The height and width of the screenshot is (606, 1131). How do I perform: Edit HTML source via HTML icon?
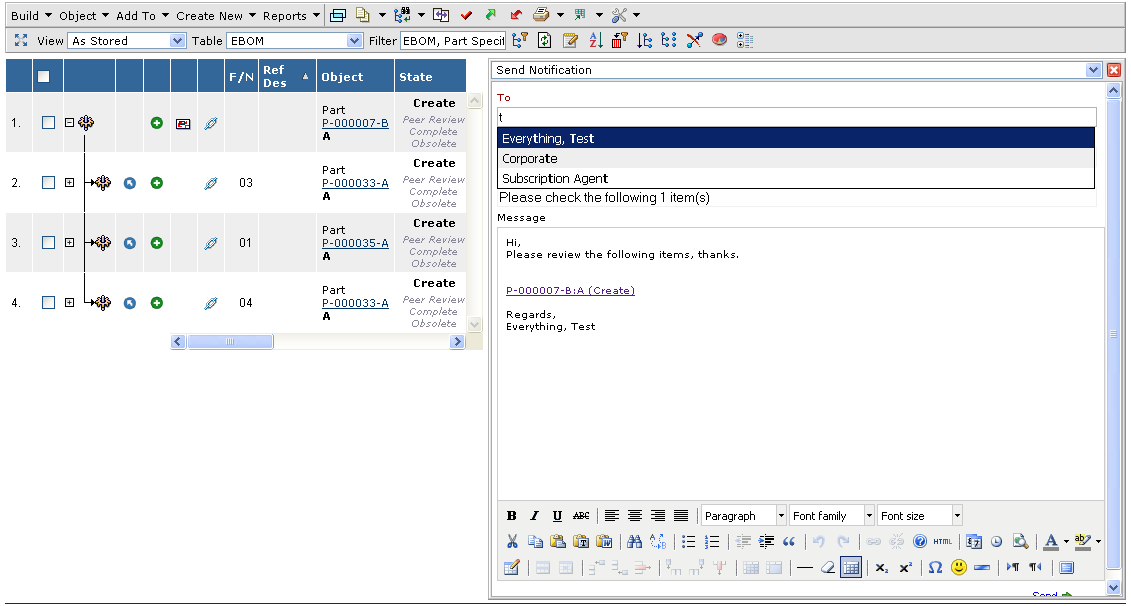coord(942,541)
